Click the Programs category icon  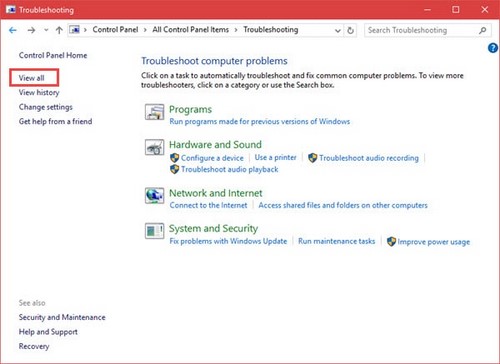tap(154, 112)
